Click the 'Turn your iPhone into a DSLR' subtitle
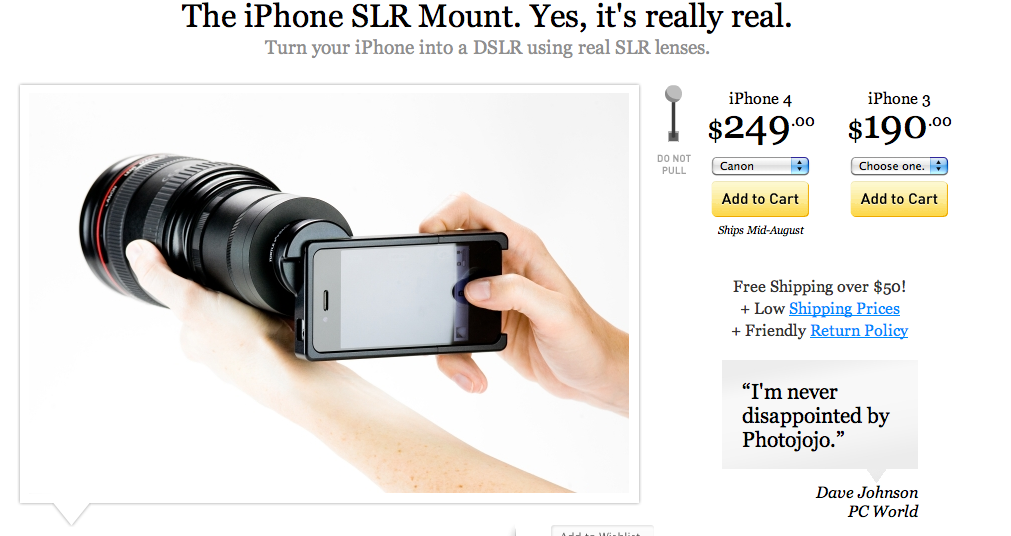1011x536 pixels. point(487,48)
